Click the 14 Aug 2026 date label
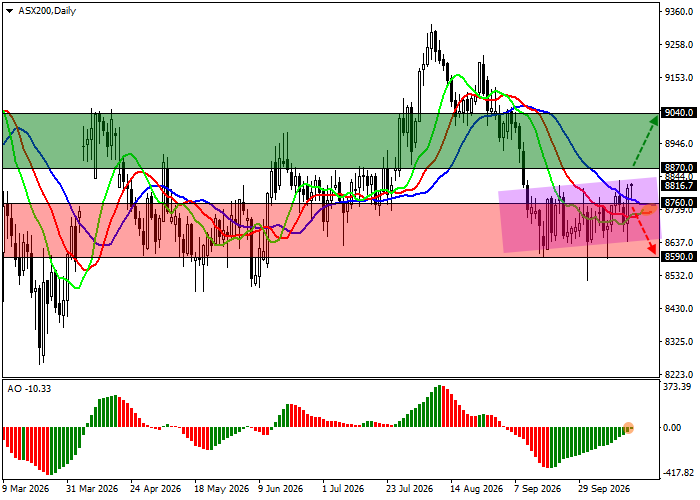Screen dimensions: 700x500 pos(476,489)
